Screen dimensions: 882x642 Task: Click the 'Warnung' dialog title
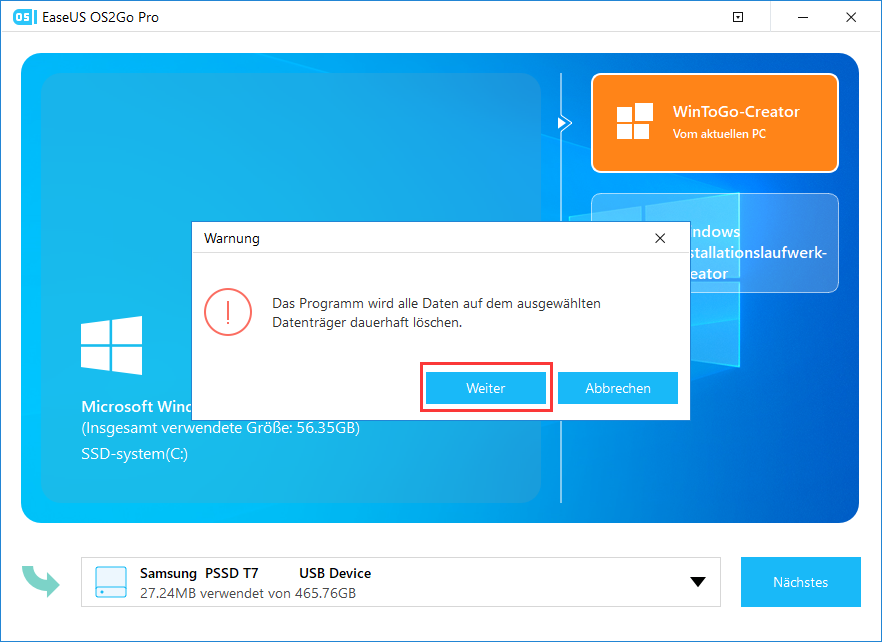click(232, 239)
